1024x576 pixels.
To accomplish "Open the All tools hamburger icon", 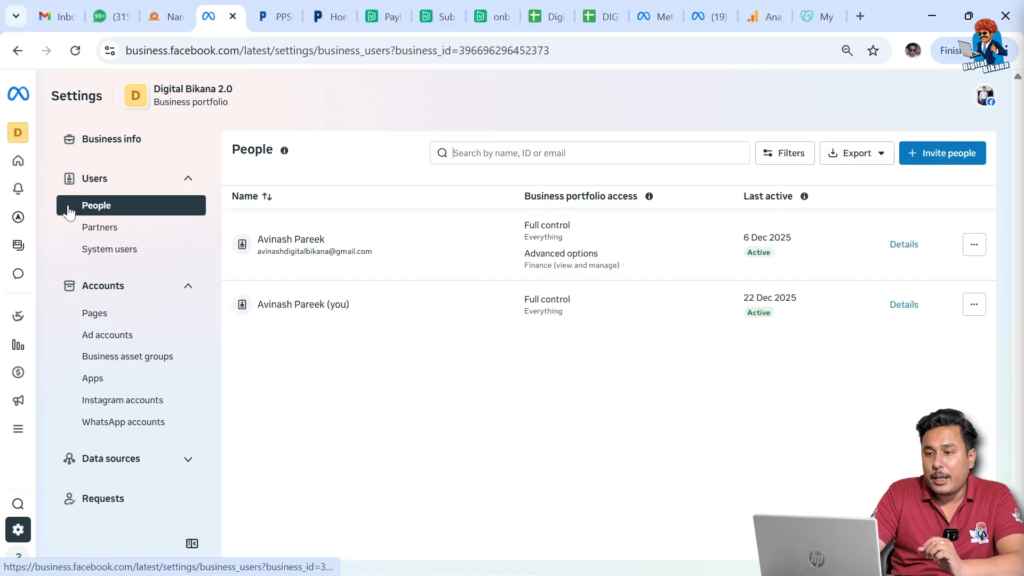I will coord(18,428).
